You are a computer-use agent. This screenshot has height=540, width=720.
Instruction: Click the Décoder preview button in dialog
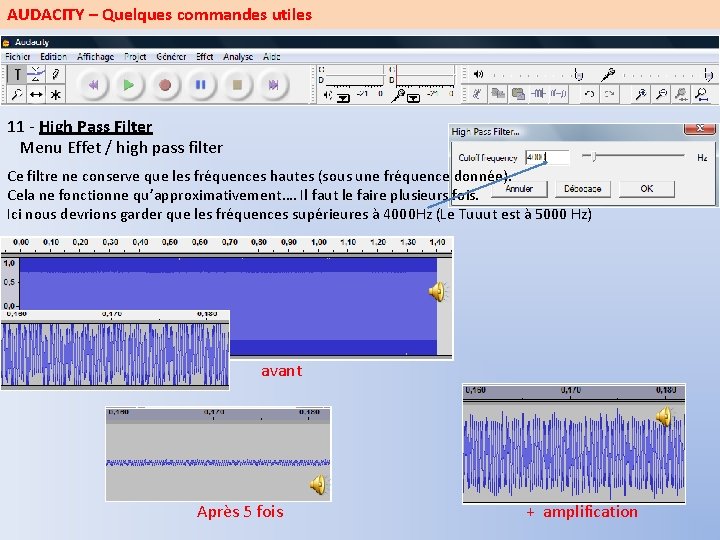tap(583, 189)
